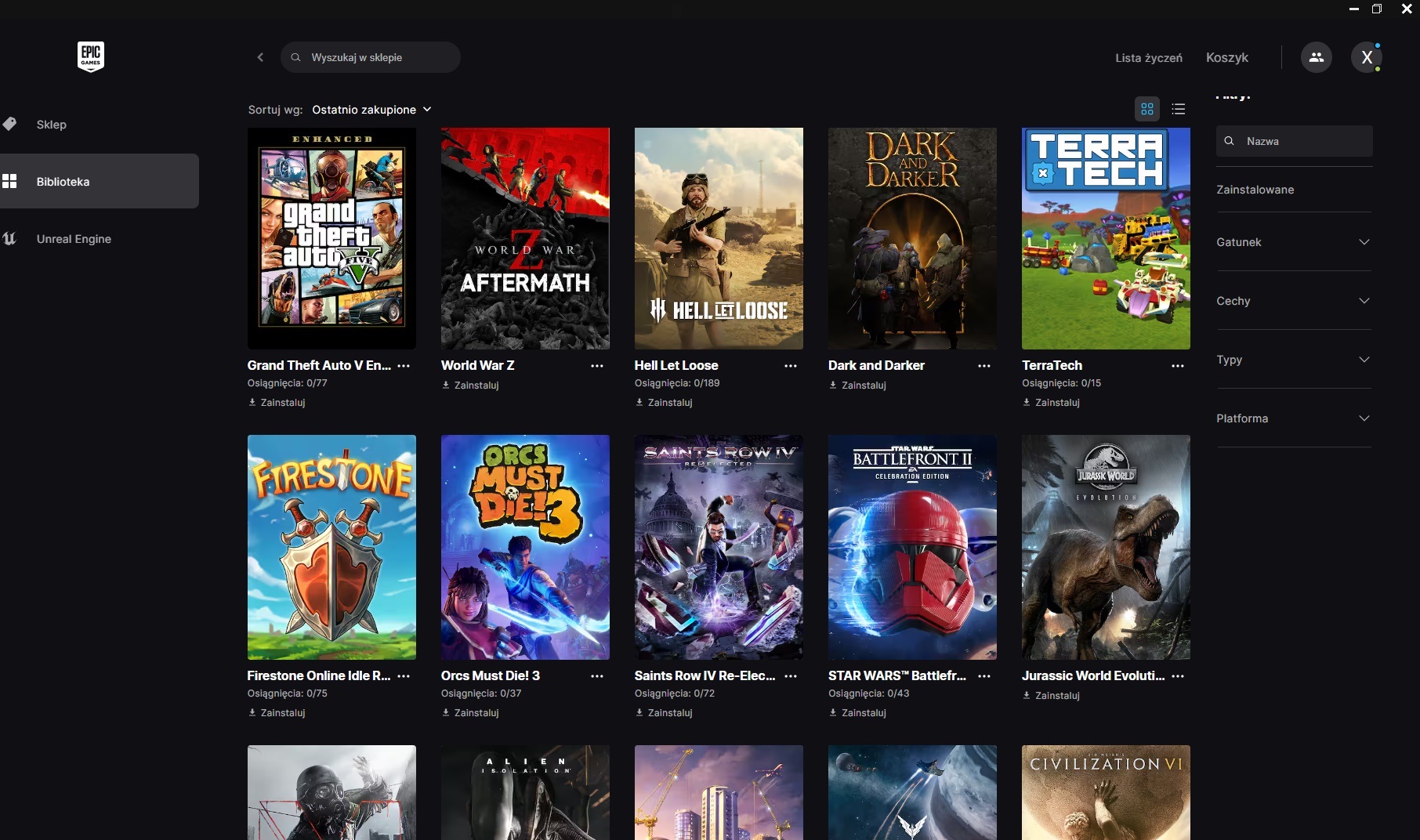
Task: Open Firestone cover art
Action: click(331, 547)
